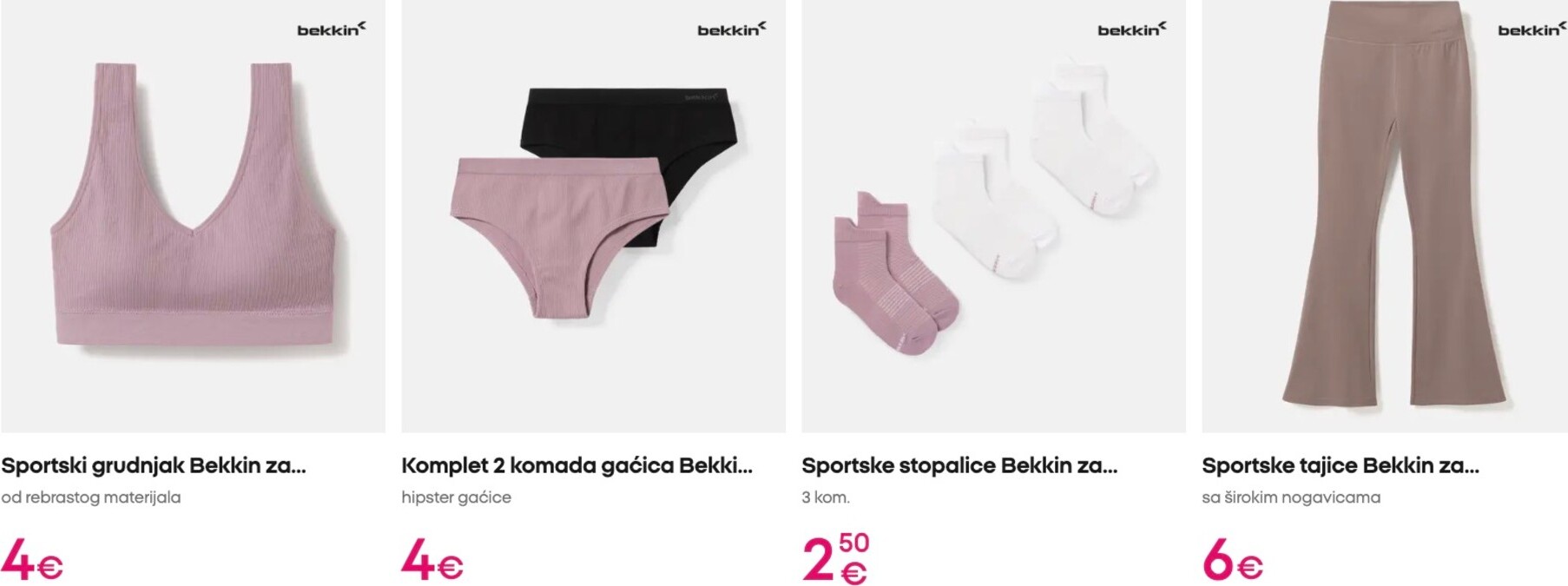Click the 6€ price of the leggings
Image resolution: width=1568 pixels, height=586 pixels.
pos(1233,561)
